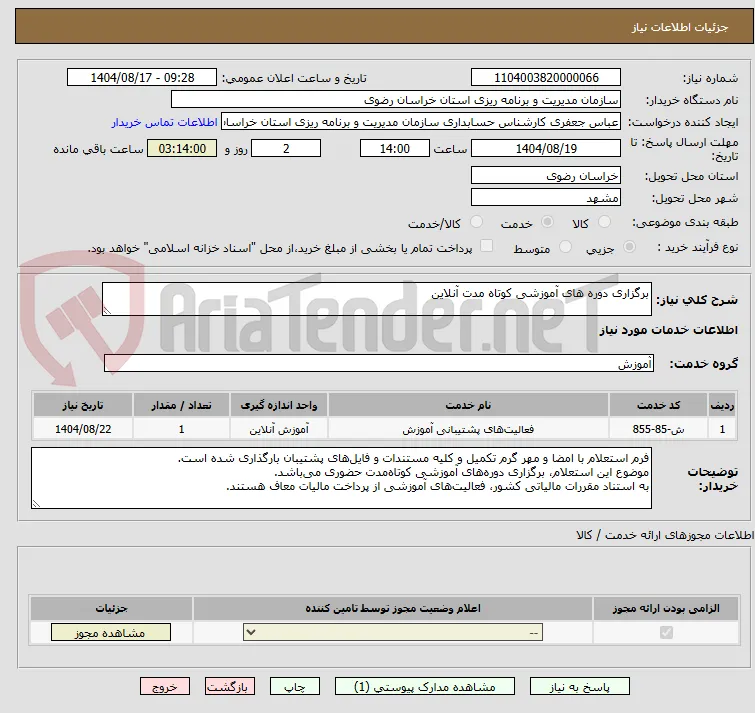This screenshot has width=755, height=713.
Task: Click the خروج exit button
Action: pos(165,687)
